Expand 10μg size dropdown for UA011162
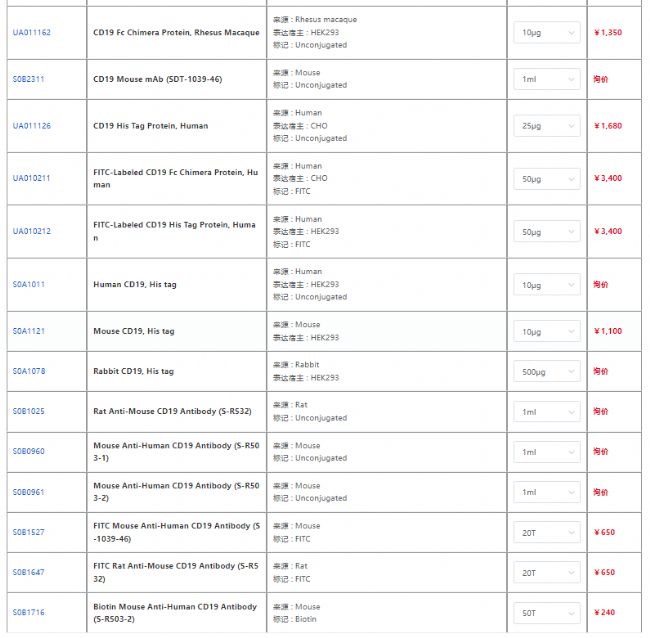 pos(546,33)
